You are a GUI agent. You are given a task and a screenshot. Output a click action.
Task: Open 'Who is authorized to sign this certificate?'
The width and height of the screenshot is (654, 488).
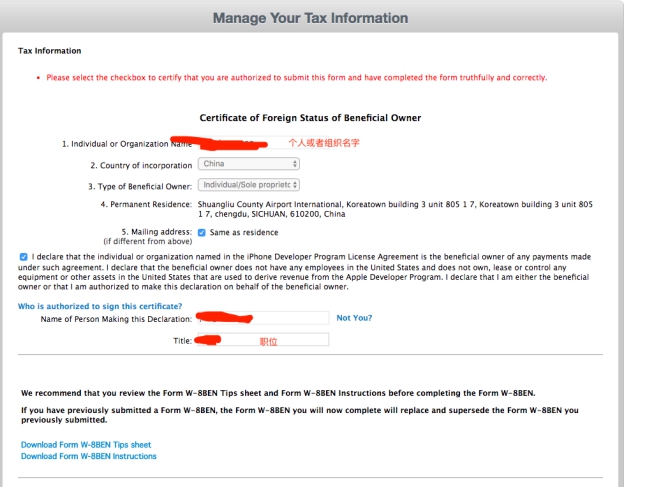point(100,306)
